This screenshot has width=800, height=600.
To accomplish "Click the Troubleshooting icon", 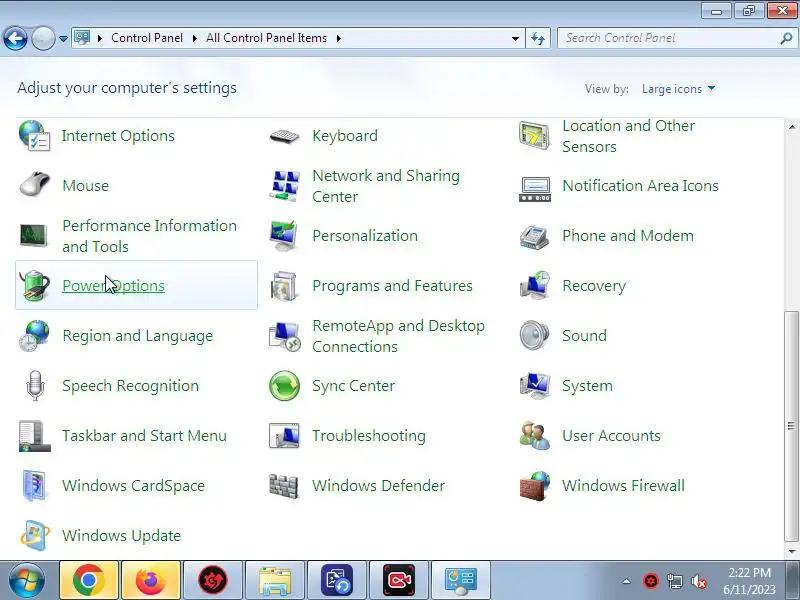I will pyautogui.click(x=284, y=436).
